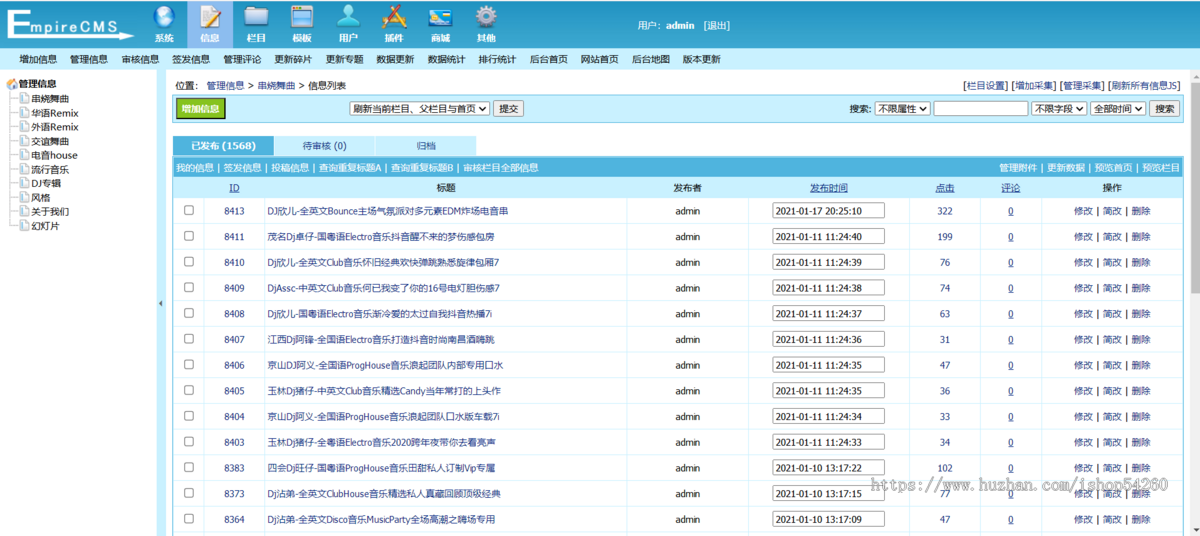This screenshot has height=536, width=1200.
Task: Switch to the 归档 tab
Action: 426,146
